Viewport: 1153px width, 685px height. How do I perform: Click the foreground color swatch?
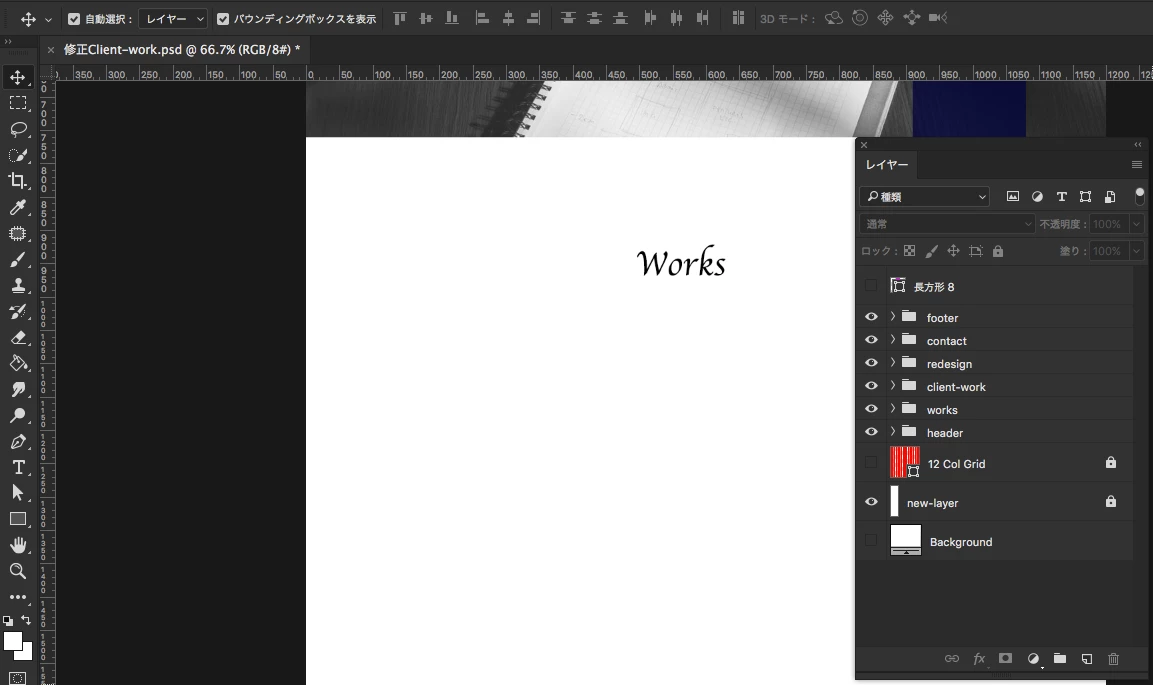pyautogui.click(x=12, y=640)
